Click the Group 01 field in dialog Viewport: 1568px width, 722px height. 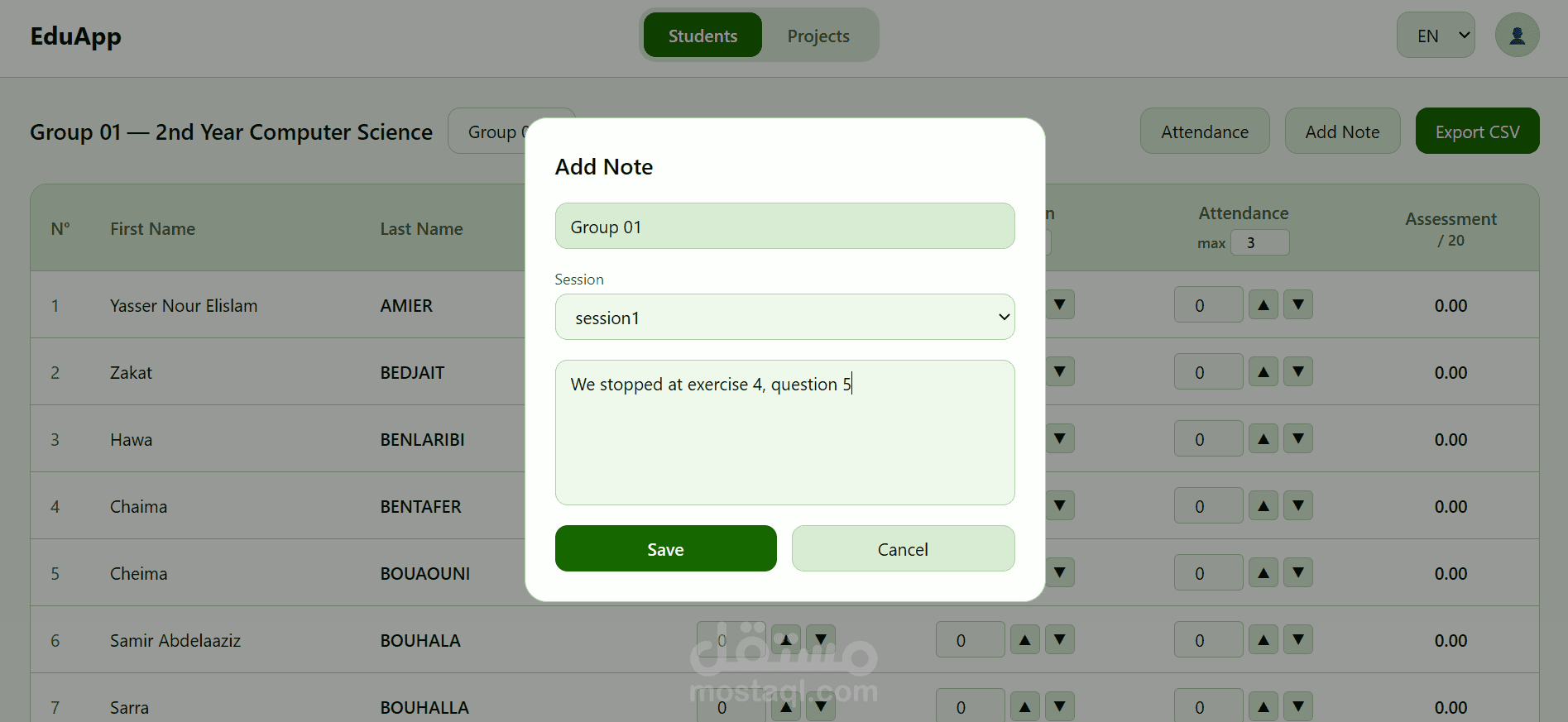tap(784, 227)
